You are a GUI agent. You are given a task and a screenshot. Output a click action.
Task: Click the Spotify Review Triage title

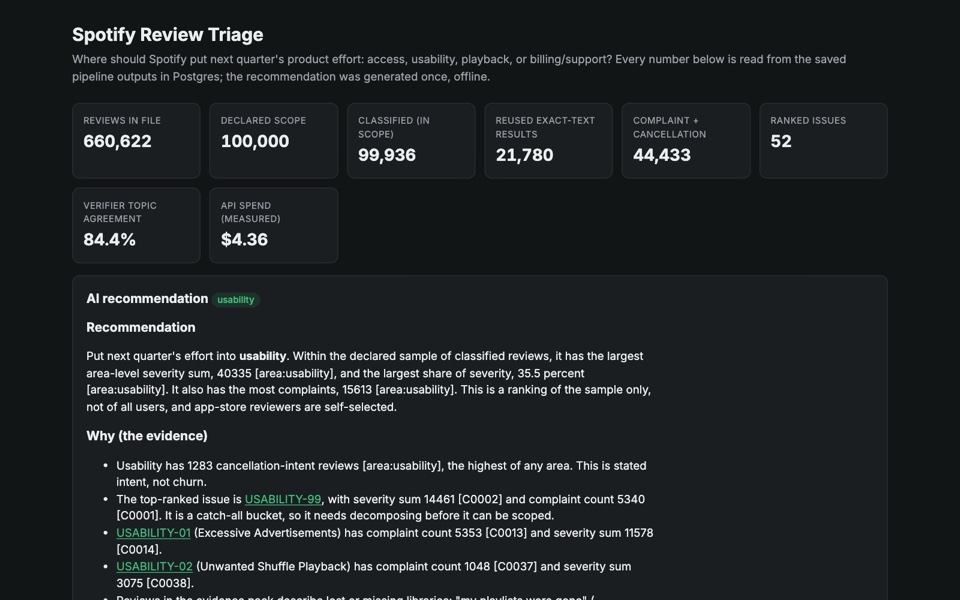coord(168,35)
